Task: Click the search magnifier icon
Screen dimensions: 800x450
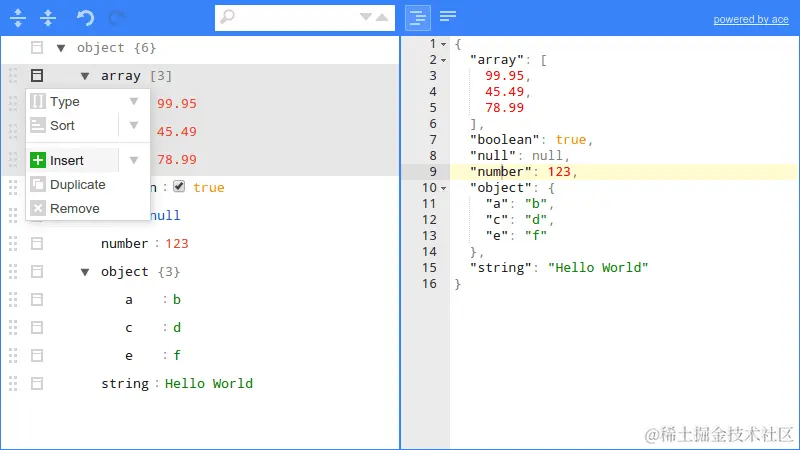Action: pyautogui.click(x=227, y=17)
